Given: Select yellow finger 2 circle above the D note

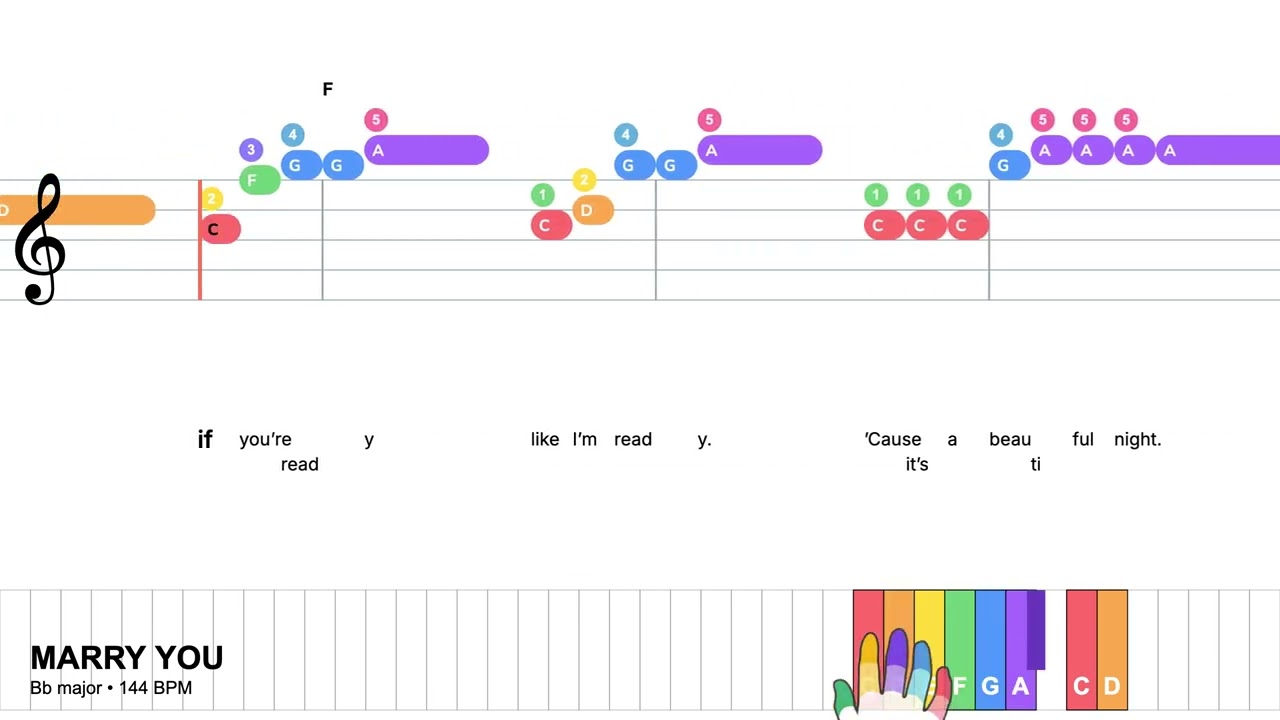Looking at the screenshot, I should 584,180.
